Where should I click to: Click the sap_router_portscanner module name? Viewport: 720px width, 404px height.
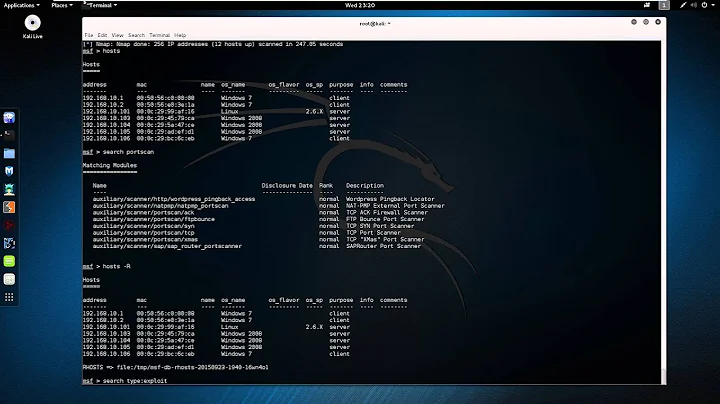pyautogui.click(x=167, y=246)
